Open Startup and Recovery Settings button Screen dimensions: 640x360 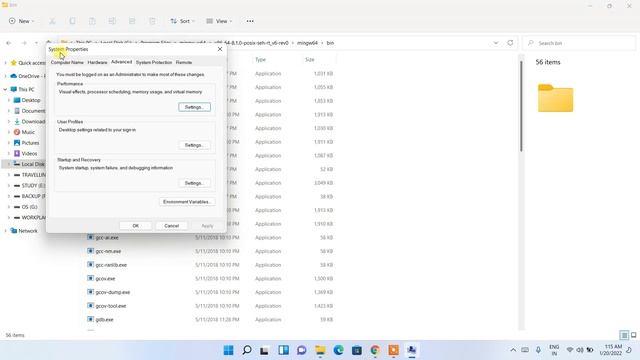click(194, 183)
